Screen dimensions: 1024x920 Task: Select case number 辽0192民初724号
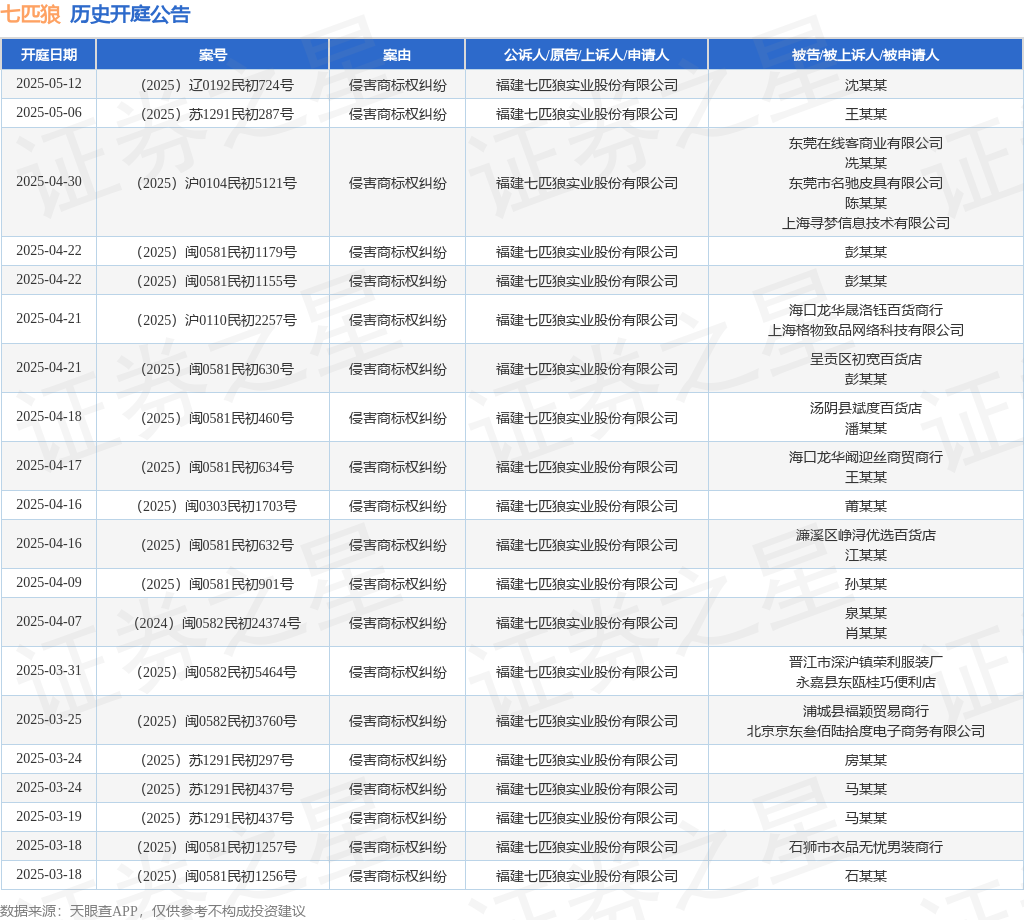pyautogui.click(x=217, y=85)
